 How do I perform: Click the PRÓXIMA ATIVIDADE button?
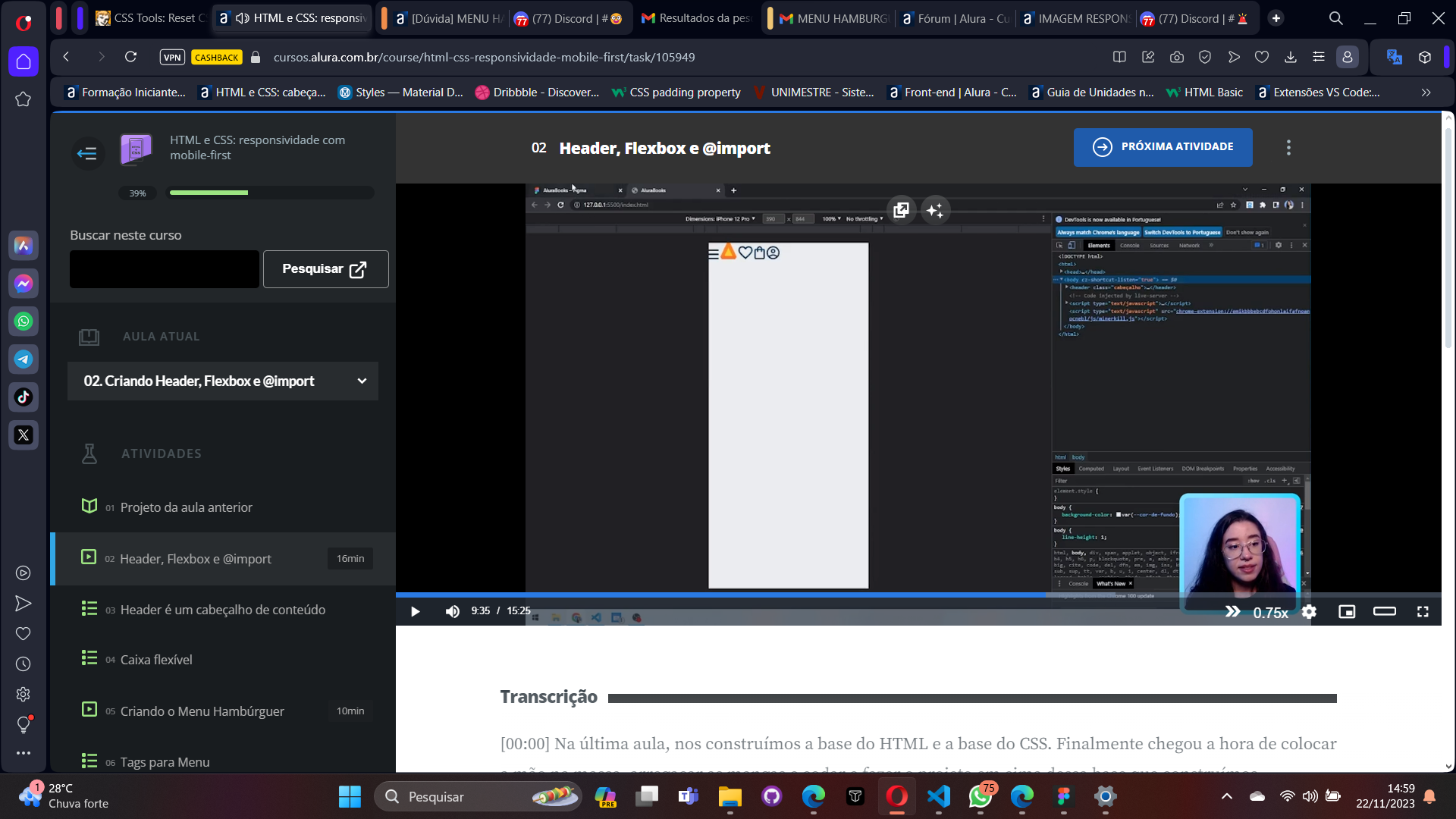tap(1163, 147)
